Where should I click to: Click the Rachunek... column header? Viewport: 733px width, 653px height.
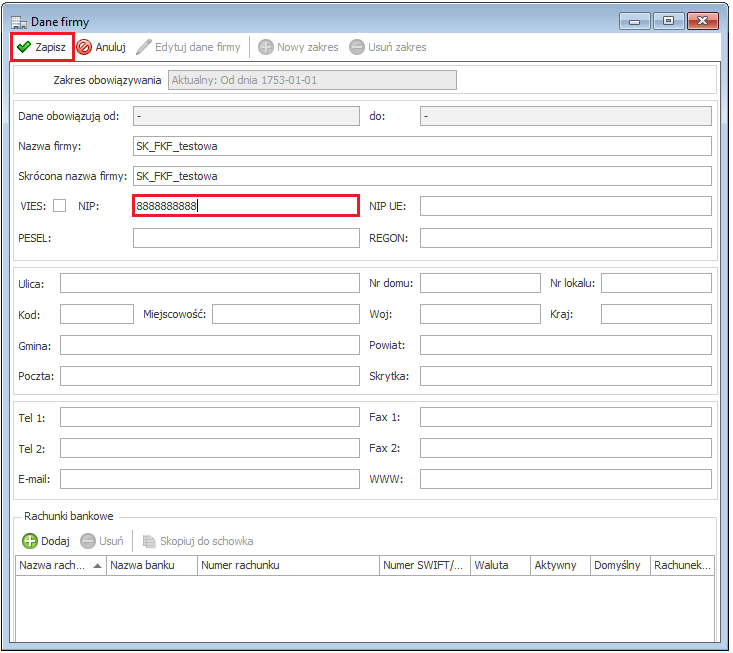pos(683,566)
